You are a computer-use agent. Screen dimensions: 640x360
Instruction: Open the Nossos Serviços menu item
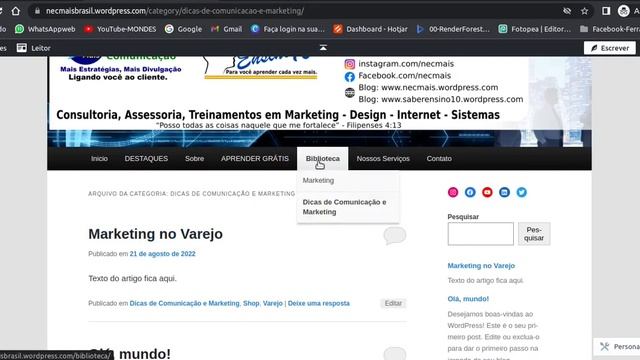point(383,158)
